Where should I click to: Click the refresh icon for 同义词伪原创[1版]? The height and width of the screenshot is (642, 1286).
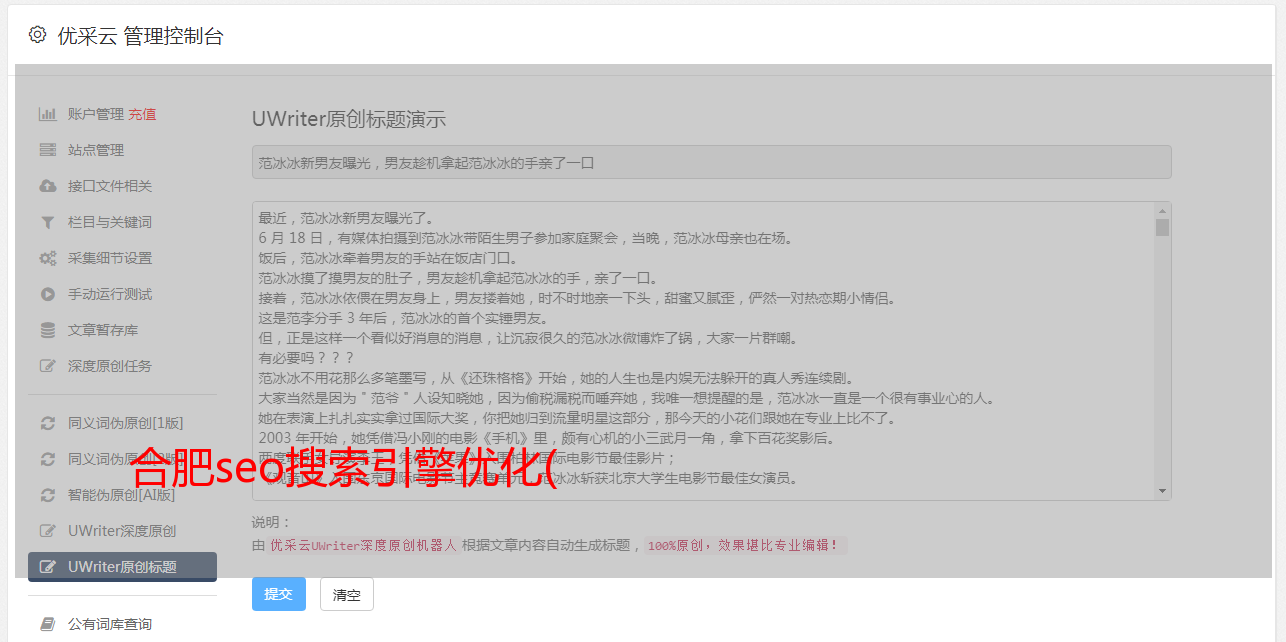click(x=47, y=423)
